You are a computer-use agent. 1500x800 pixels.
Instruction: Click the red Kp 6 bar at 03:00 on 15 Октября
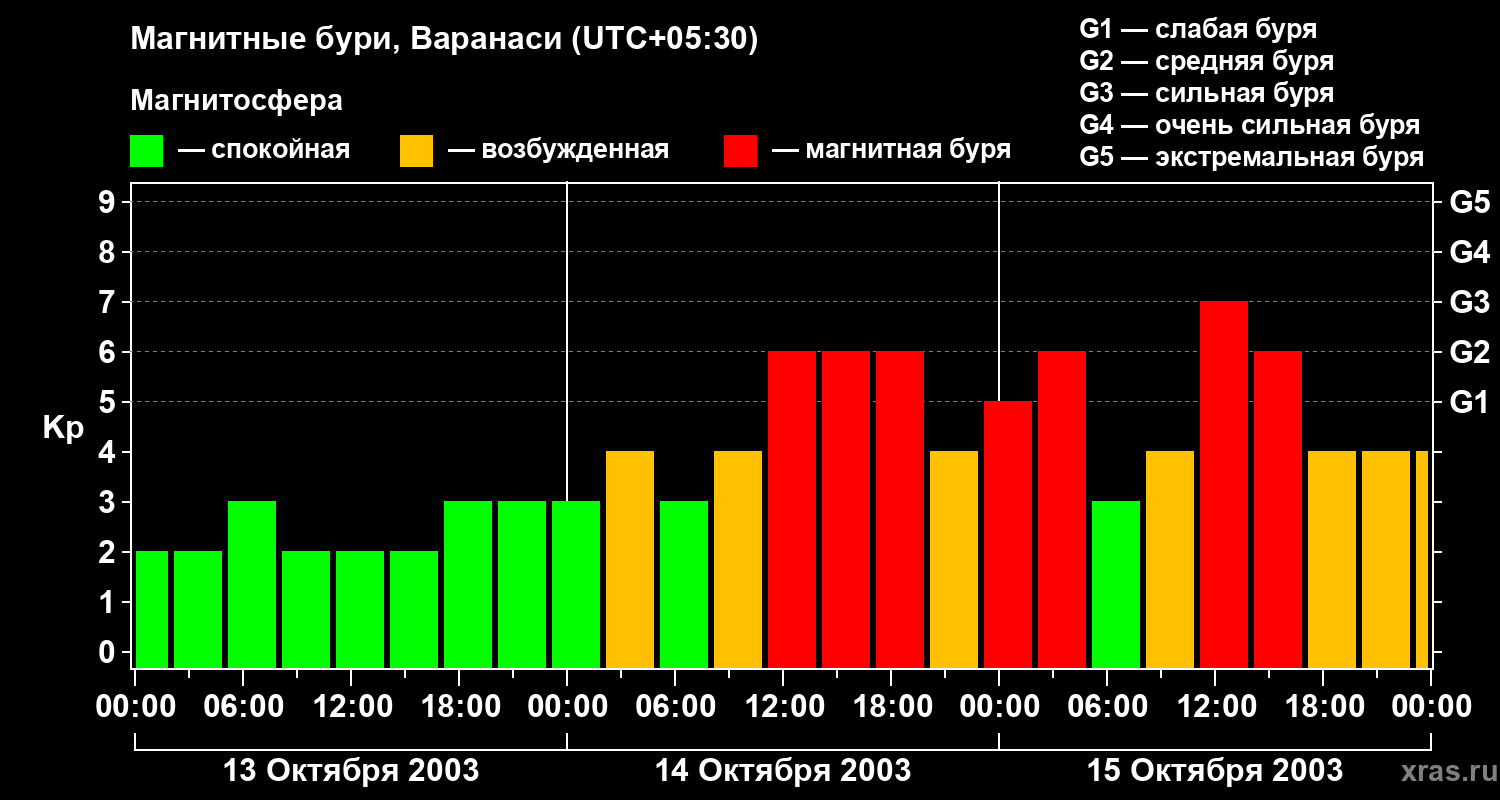click(1062, 509)
